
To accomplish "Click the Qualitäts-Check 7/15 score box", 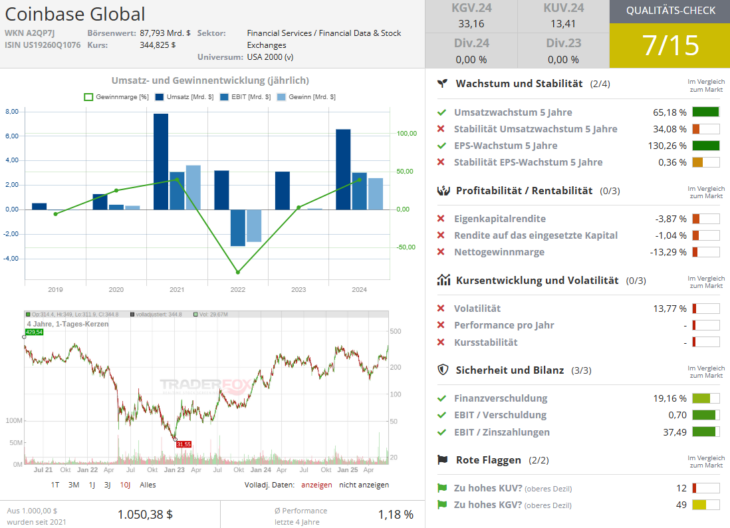I will (x=669, y=45).
